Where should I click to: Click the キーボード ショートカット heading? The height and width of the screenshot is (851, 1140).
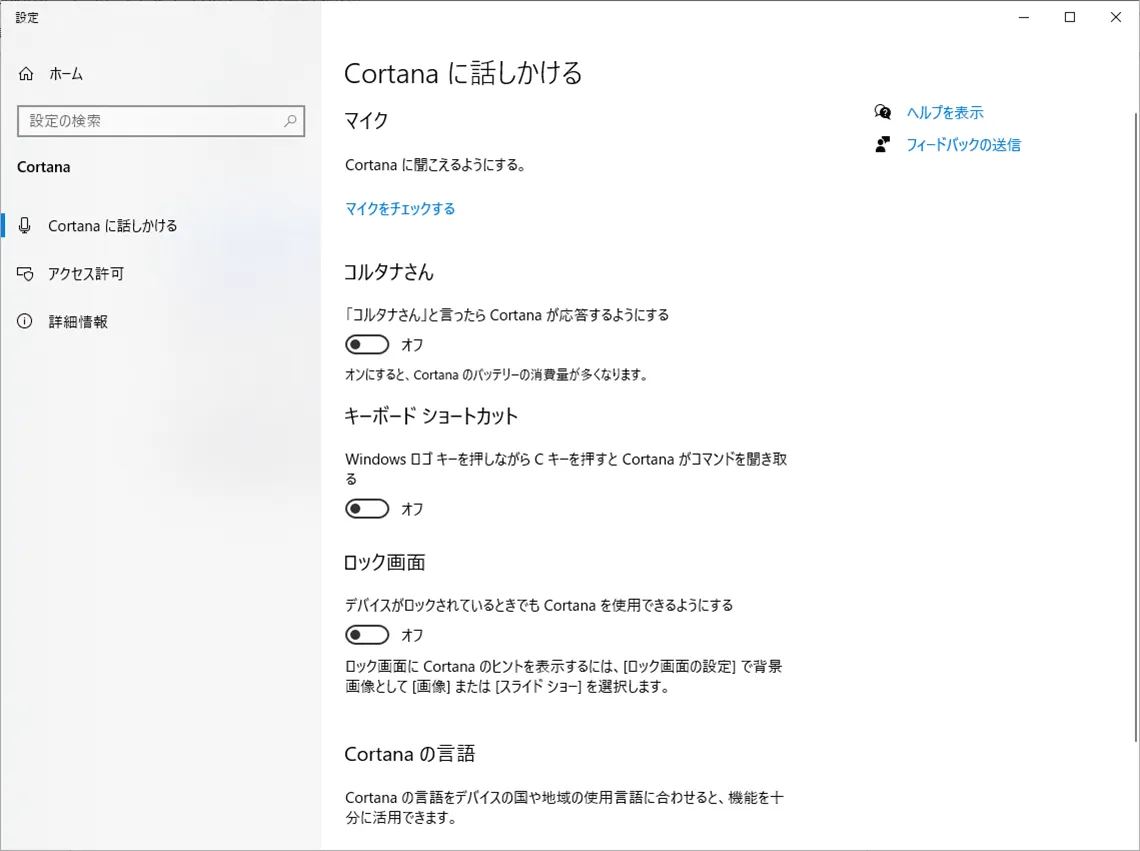430,416
